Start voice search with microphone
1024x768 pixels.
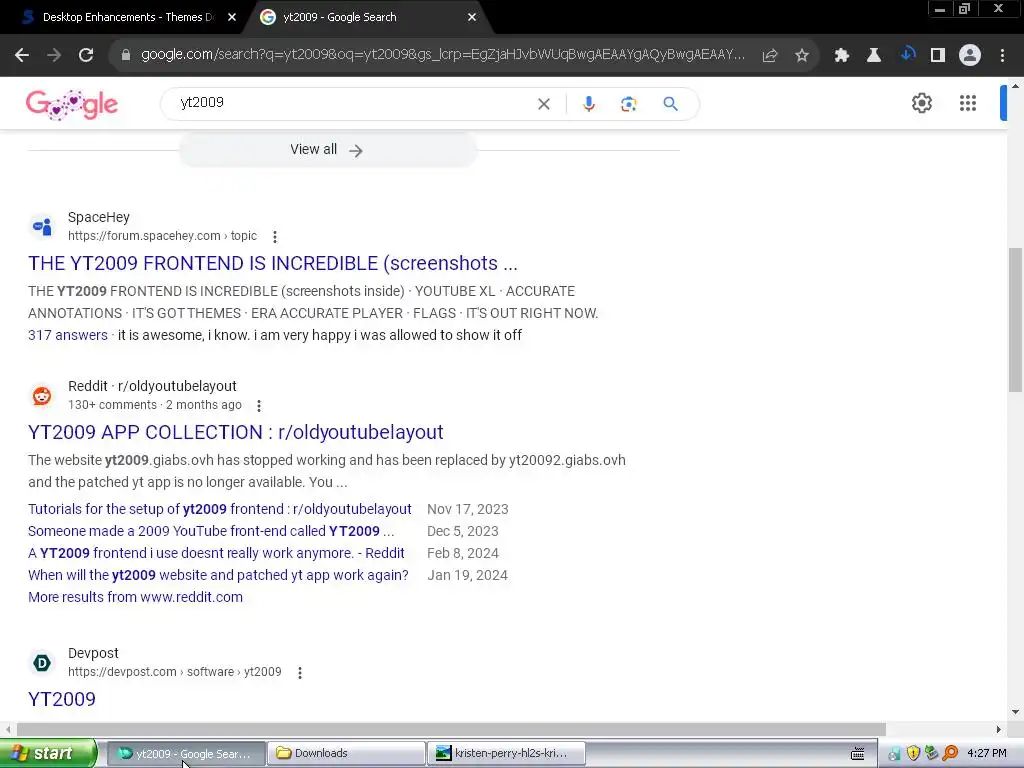[x=588, y=104]
